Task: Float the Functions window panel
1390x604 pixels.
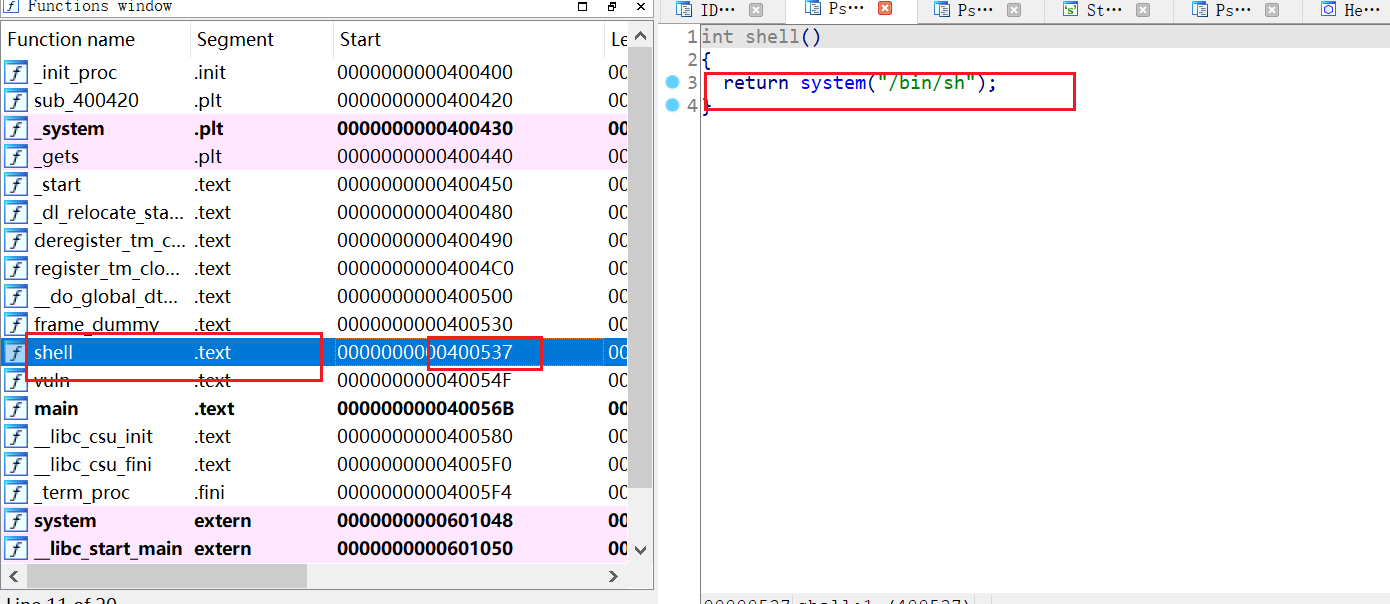Action: 613,6
